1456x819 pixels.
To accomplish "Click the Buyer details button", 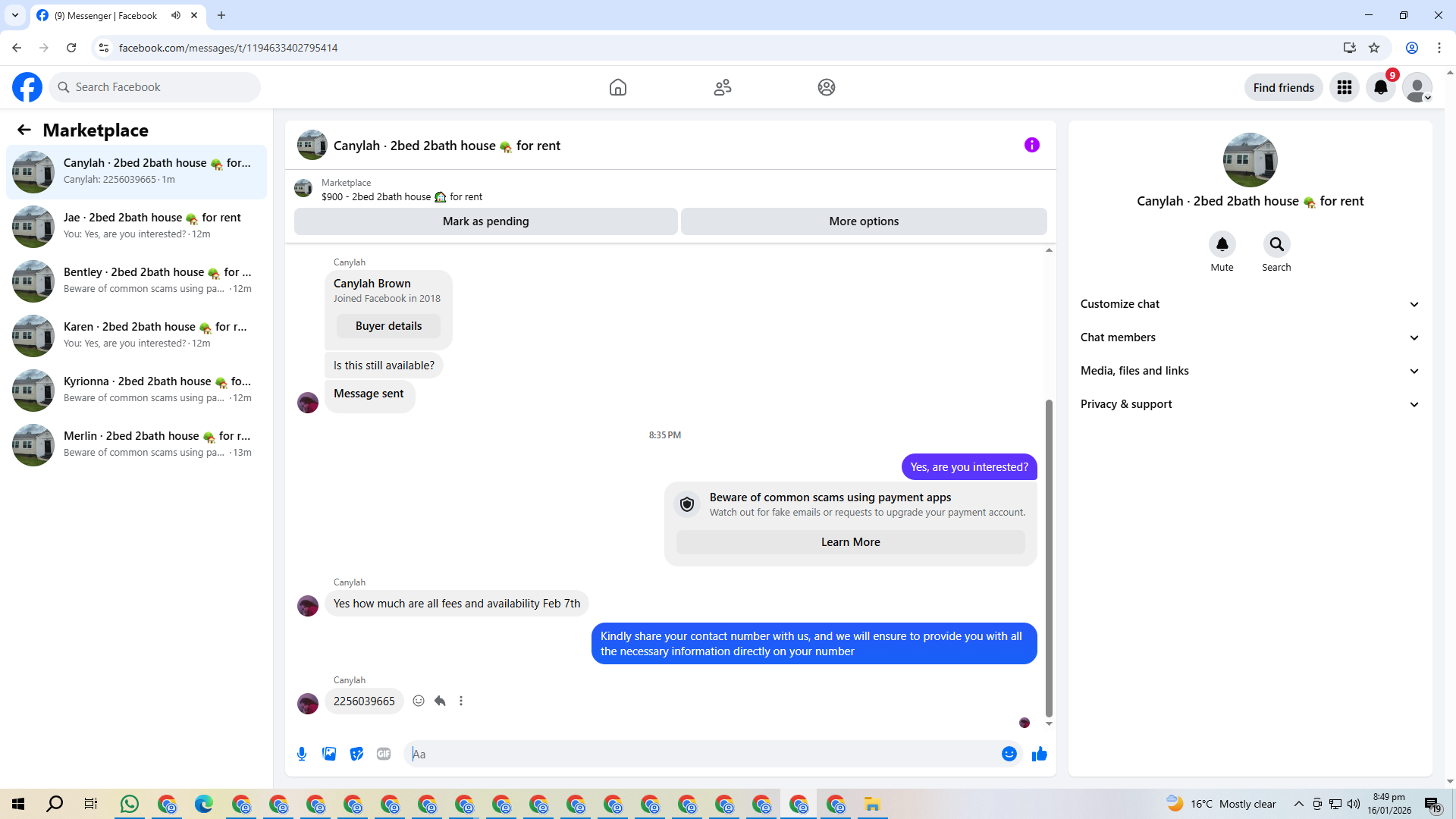I will [388, 326].
